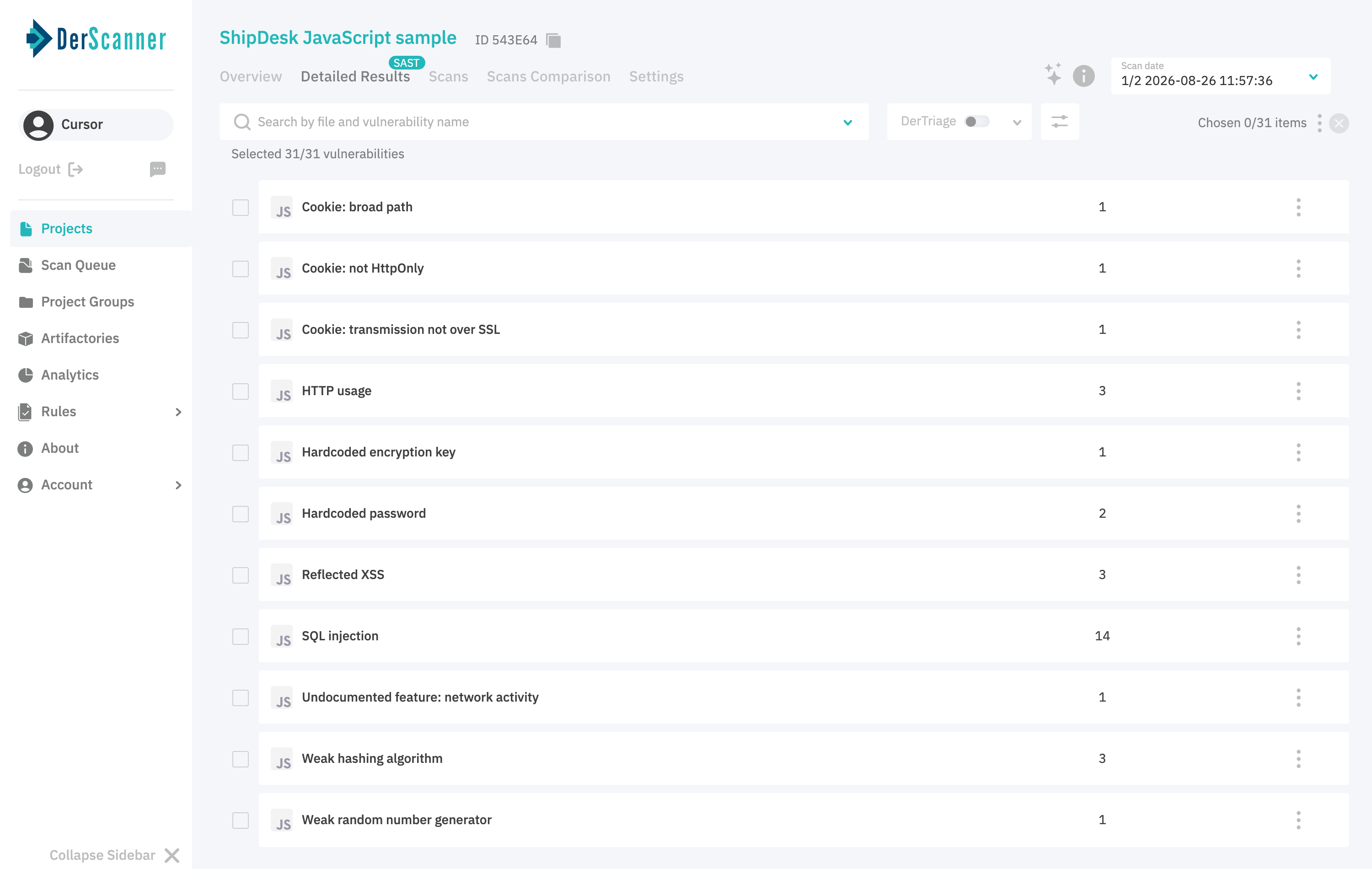
Task: Open the About page
Action: tap(60, 448)
